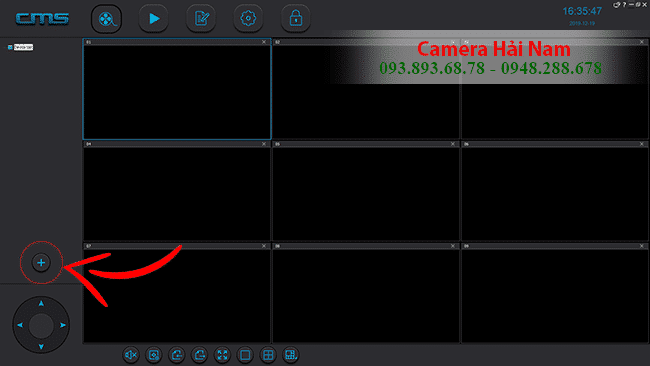650x366 pixels.
Task: Open the log notepad icon in top bar
Action: coord(201,18)
